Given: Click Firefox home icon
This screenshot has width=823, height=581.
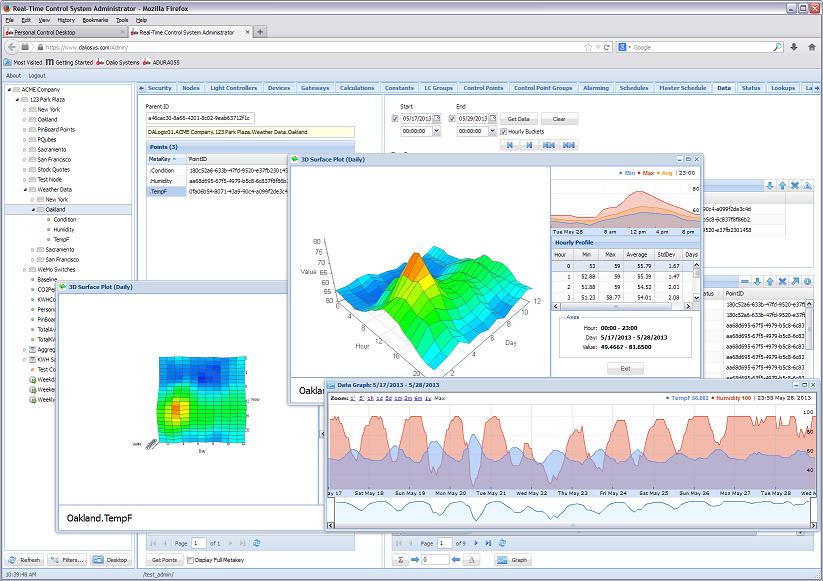Looking at the screenshot, I should [811, 47].
